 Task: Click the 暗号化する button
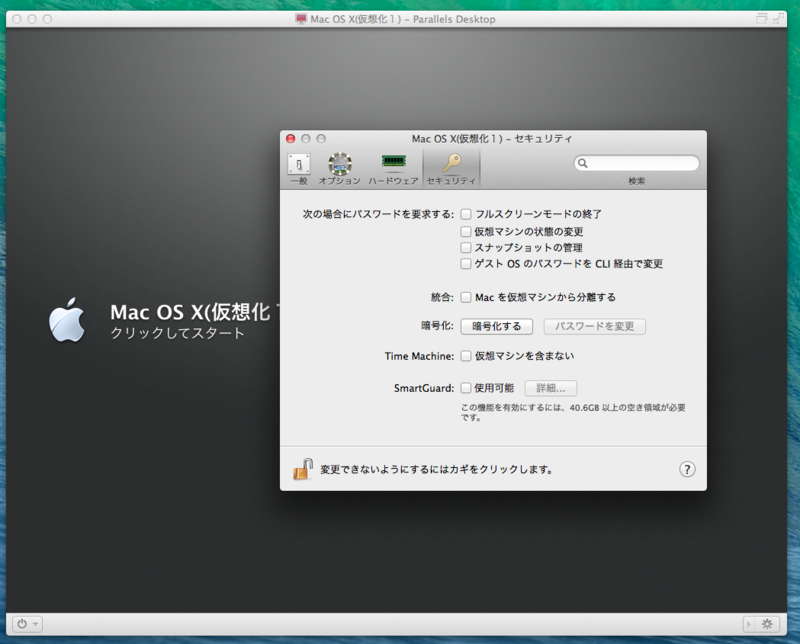pos(496,326)
